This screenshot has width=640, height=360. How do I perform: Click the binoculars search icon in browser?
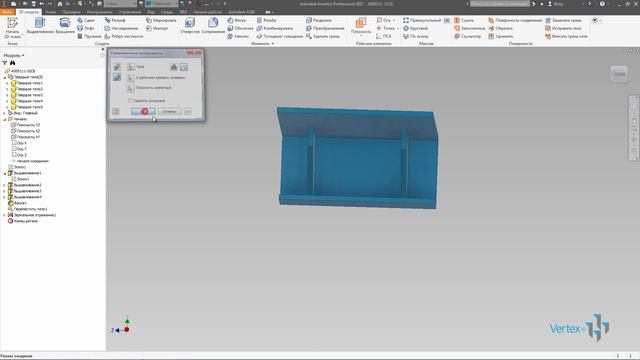[13, 63]
